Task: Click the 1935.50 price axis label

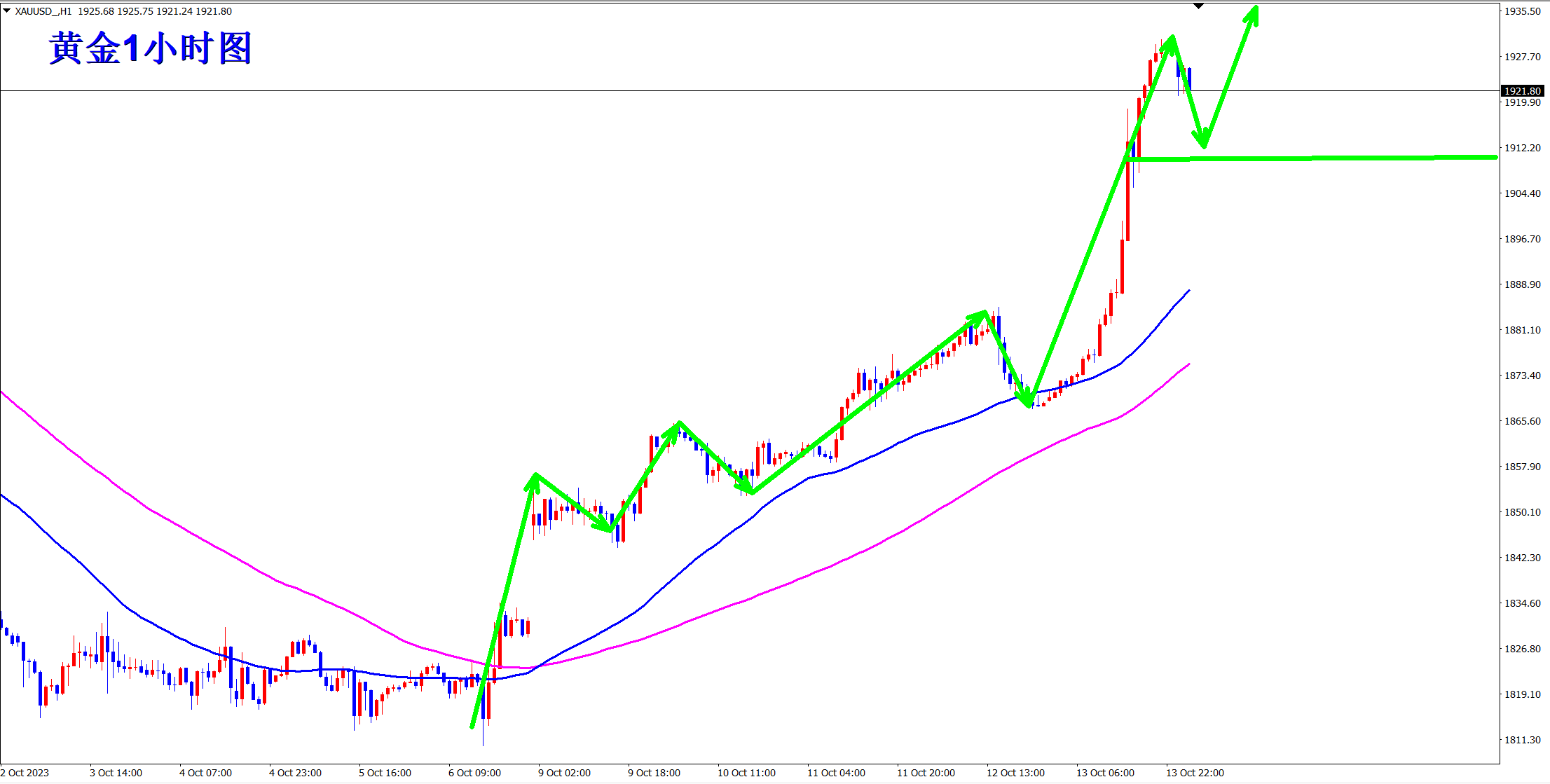Action: tap(1523, 11)
